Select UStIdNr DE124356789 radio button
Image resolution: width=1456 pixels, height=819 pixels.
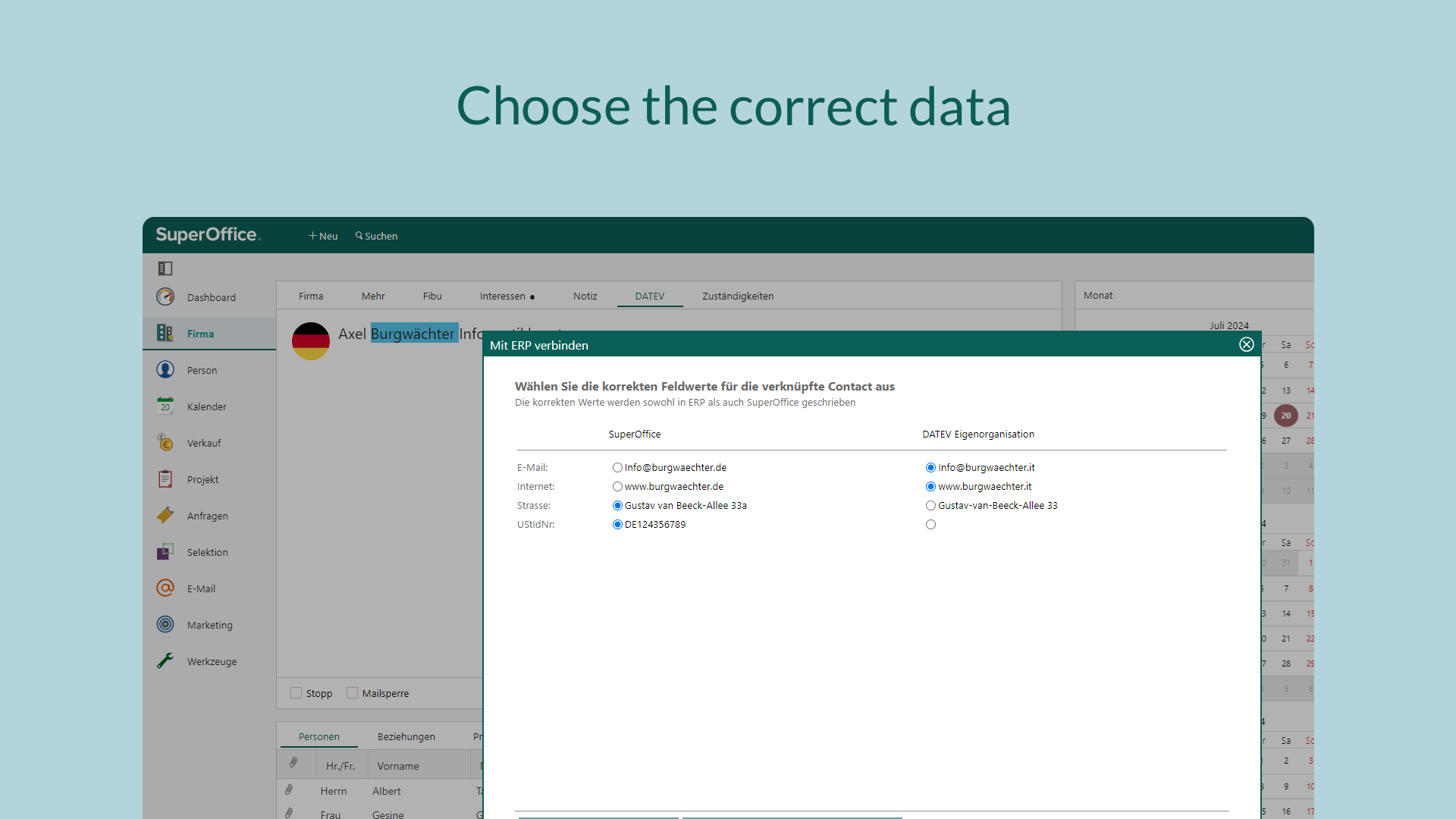[x=617, y=525]
